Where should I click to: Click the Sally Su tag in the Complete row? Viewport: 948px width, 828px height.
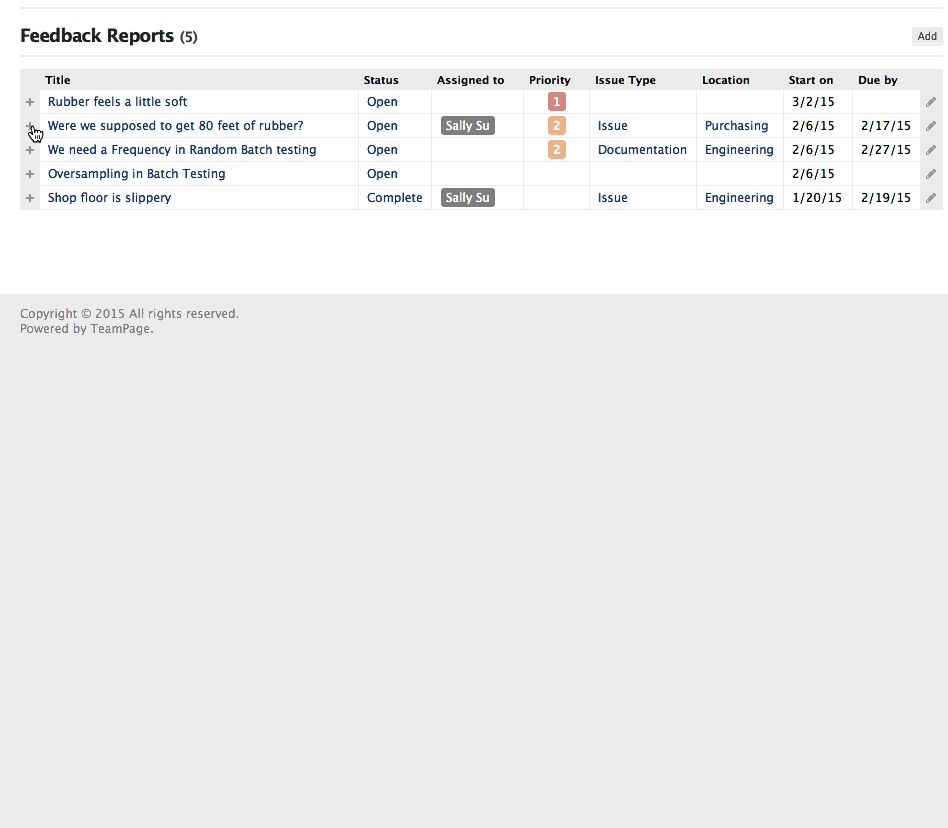pyautogui.click(x=468, y=198)
